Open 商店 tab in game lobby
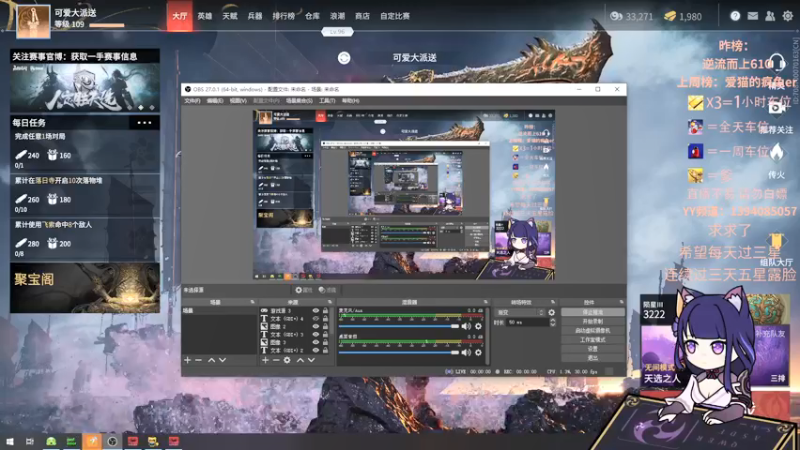This screenshot has height=450, width=800. point(362,16)
